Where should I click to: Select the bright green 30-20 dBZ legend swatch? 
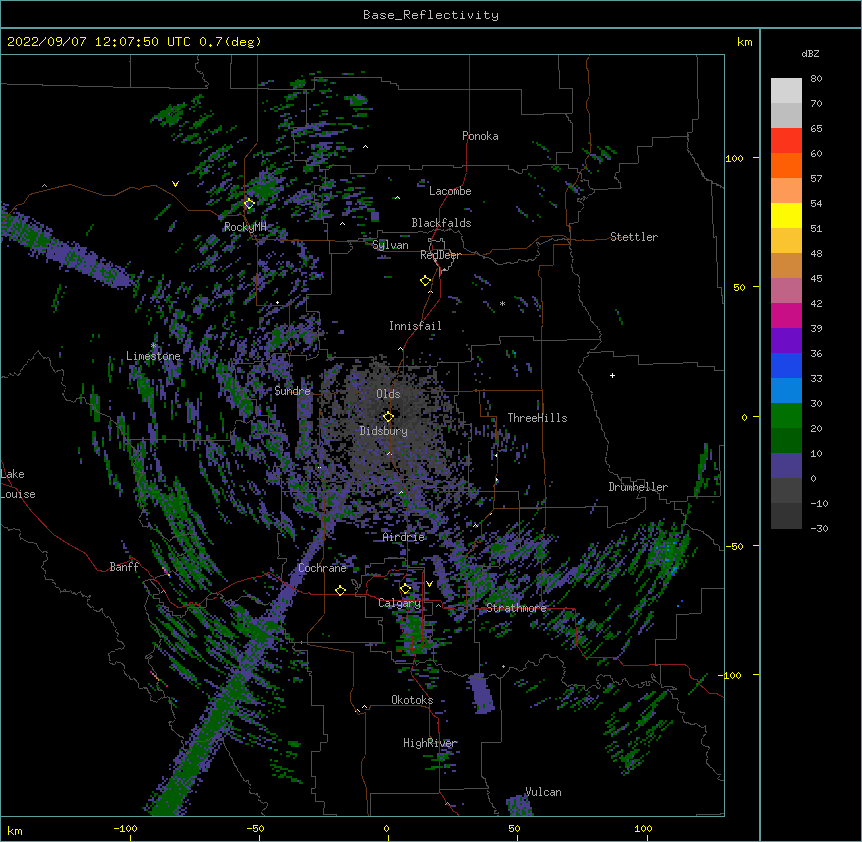[786, 416]
